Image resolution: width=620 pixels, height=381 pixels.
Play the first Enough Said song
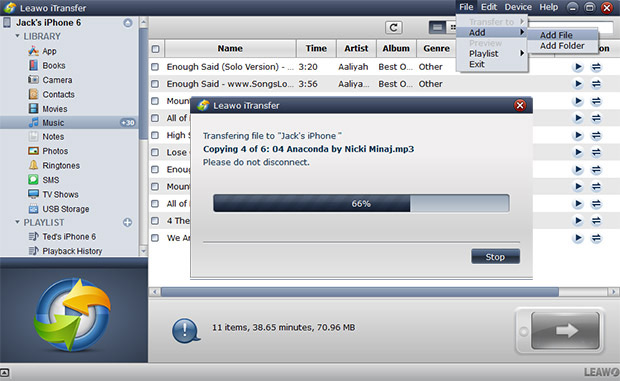coord(578,67)
